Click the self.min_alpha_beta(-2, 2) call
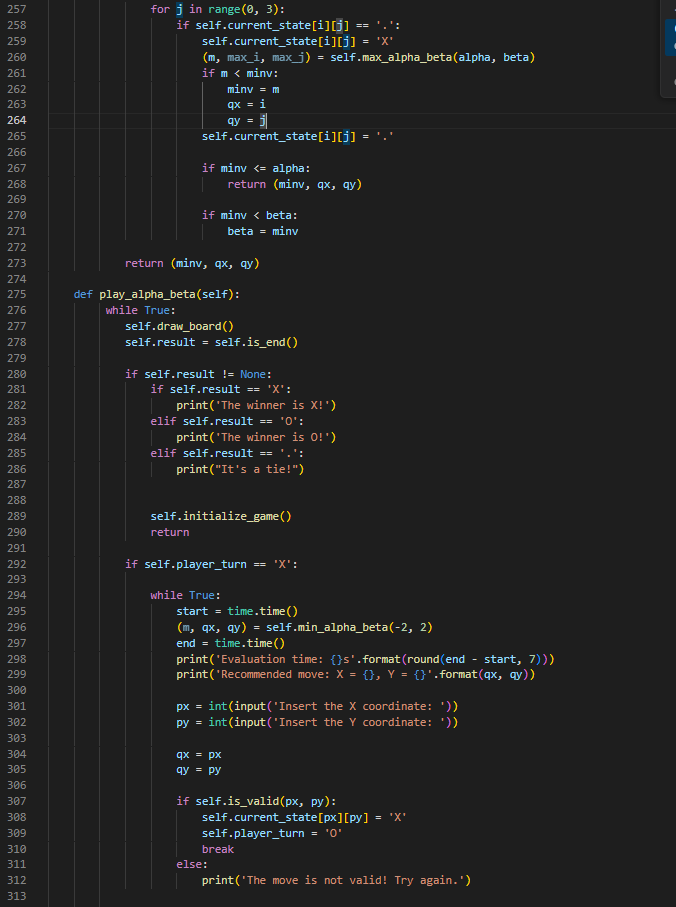 click(x=349, y=628)
